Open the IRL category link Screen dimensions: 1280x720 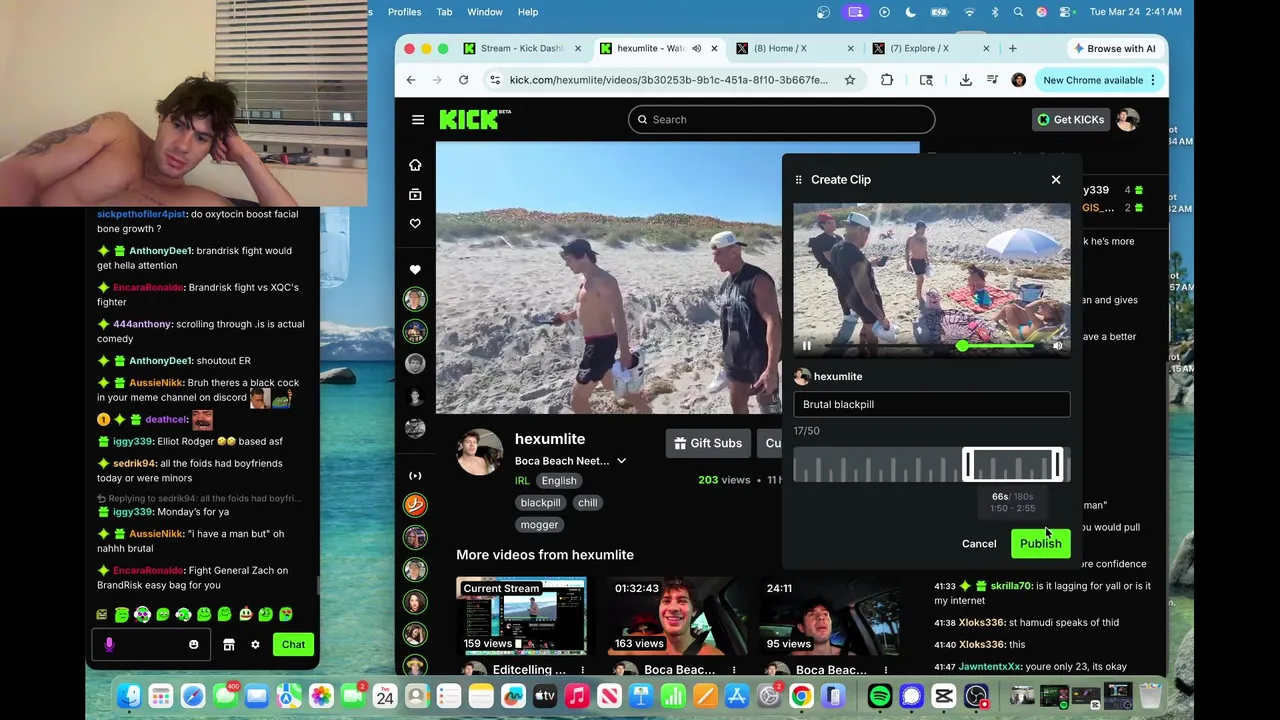(522, 481)
